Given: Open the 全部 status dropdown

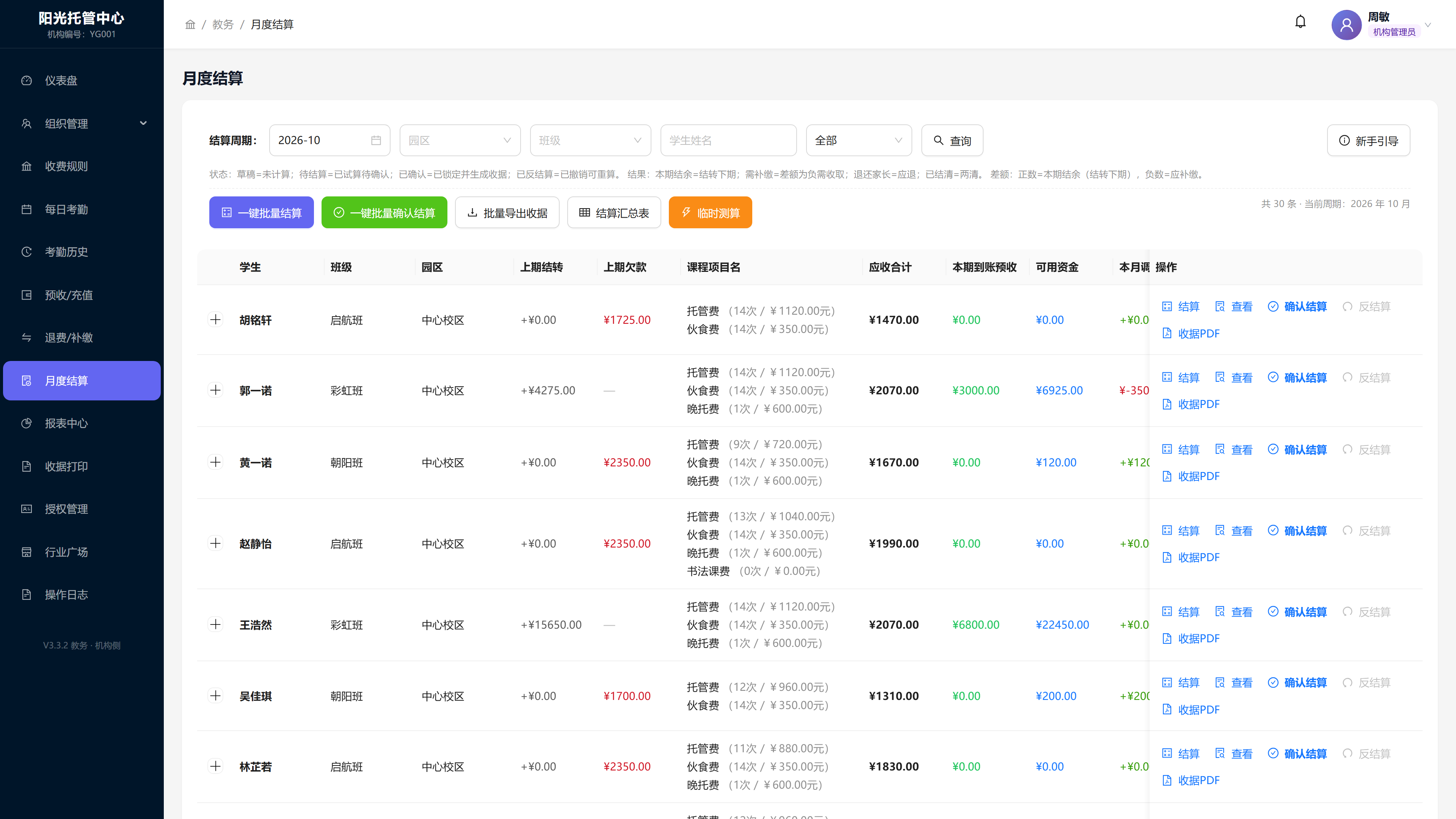Looking at the screenshot, I should coord(858,140).
